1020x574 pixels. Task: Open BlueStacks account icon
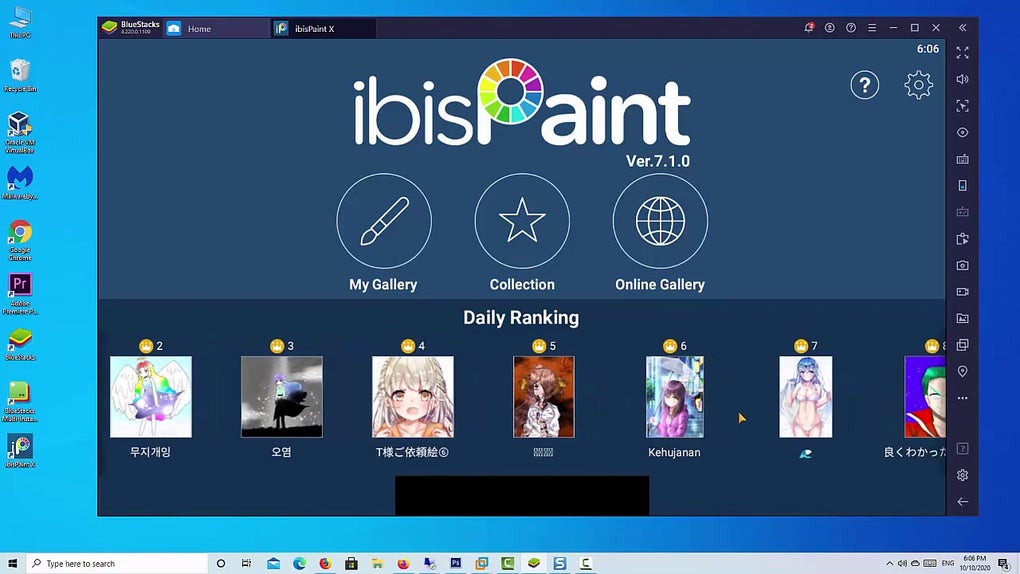click(829, 28)
